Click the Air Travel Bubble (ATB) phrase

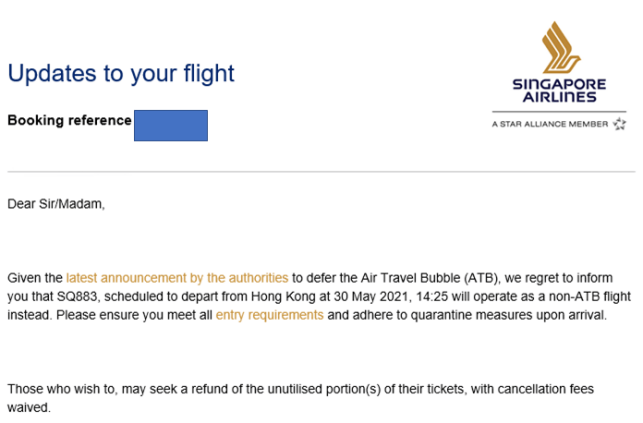[x=429, y=278]
